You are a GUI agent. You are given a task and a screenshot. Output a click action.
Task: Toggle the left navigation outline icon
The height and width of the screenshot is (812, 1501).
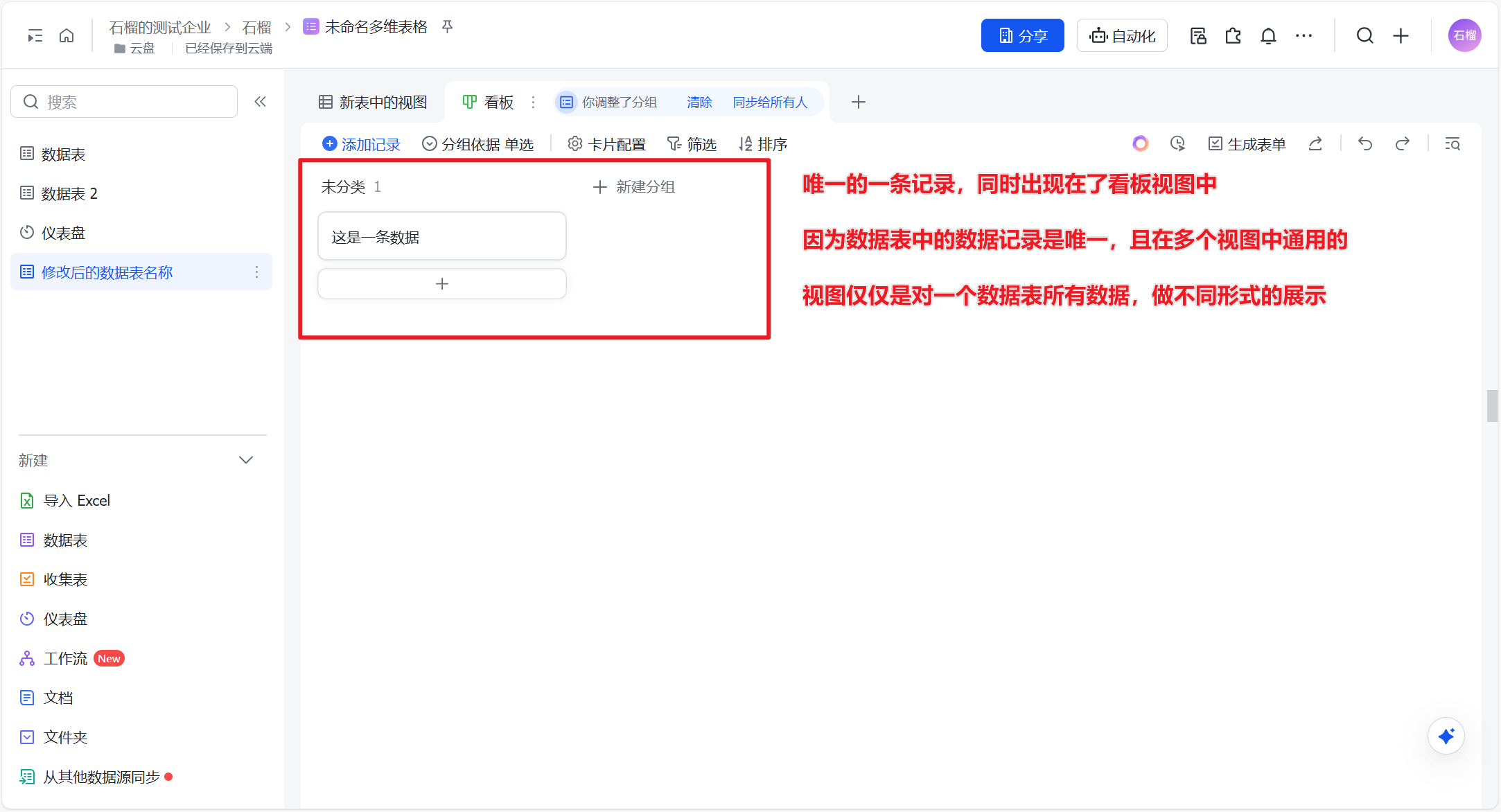point(35,35)
